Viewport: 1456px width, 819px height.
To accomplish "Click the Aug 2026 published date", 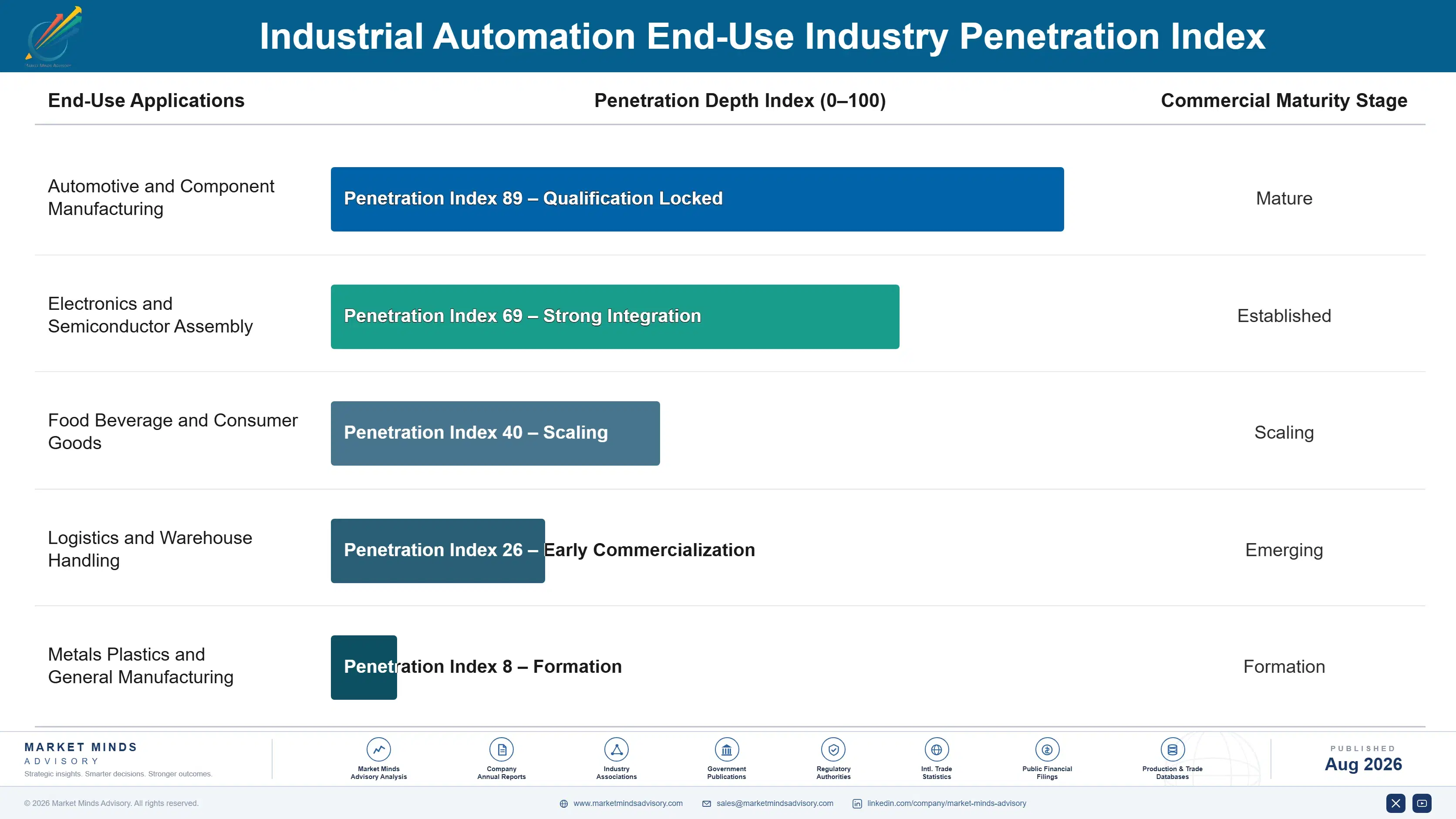I will (x=1363, y=764).
